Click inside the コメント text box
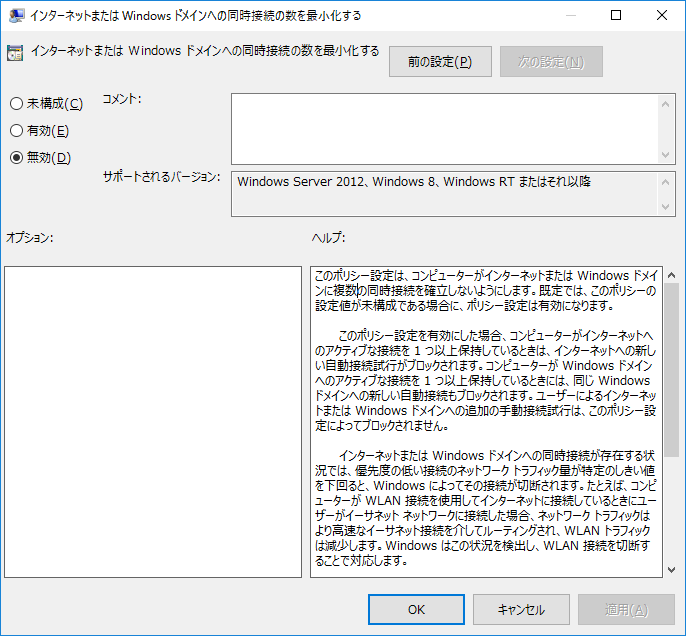686x636 pixels. 444,129
